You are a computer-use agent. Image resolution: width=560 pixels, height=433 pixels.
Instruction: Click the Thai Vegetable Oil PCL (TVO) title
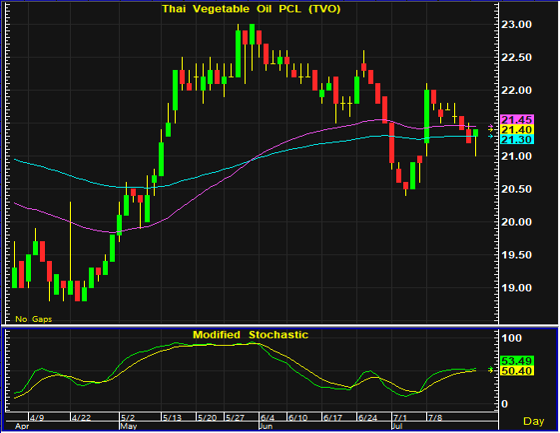[251, 9]
